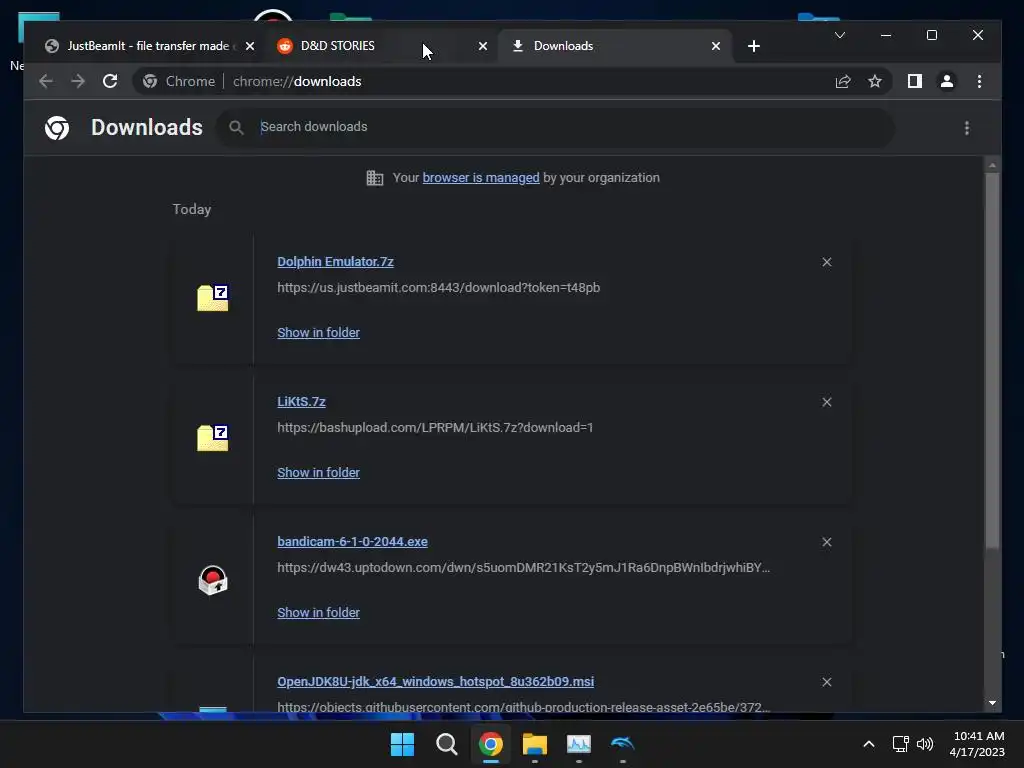
Task: Open the performance monitor taskbar app
Action: click(579, 744)
